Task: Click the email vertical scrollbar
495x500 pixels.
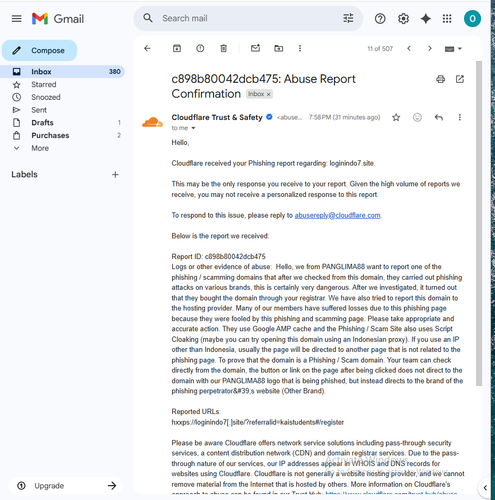Action: pos(479,223)
